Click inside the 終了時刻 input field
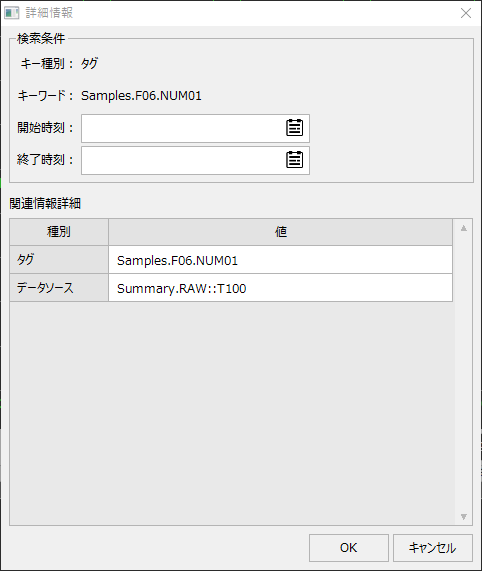 (182, 160)
